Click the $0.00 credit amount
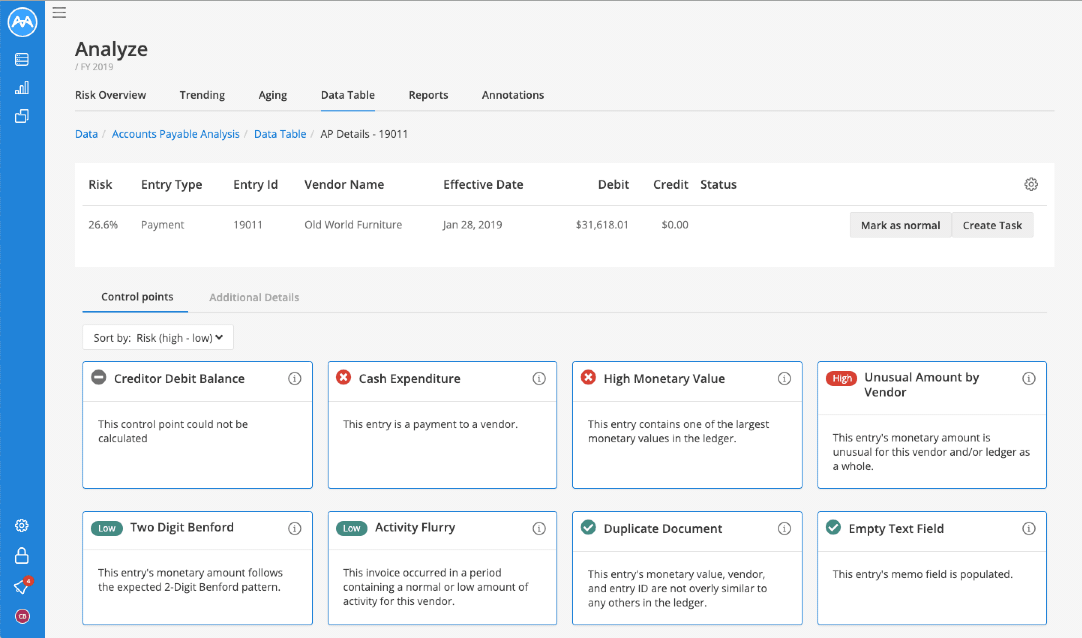This screenshot has height=638, width=1082. (675, 225)
